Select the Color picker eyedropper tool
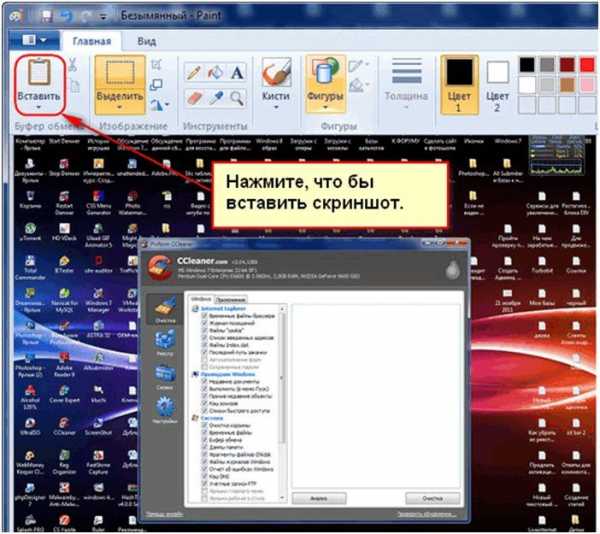The height and width of the screenshot is (534, 600). [216, 95]
